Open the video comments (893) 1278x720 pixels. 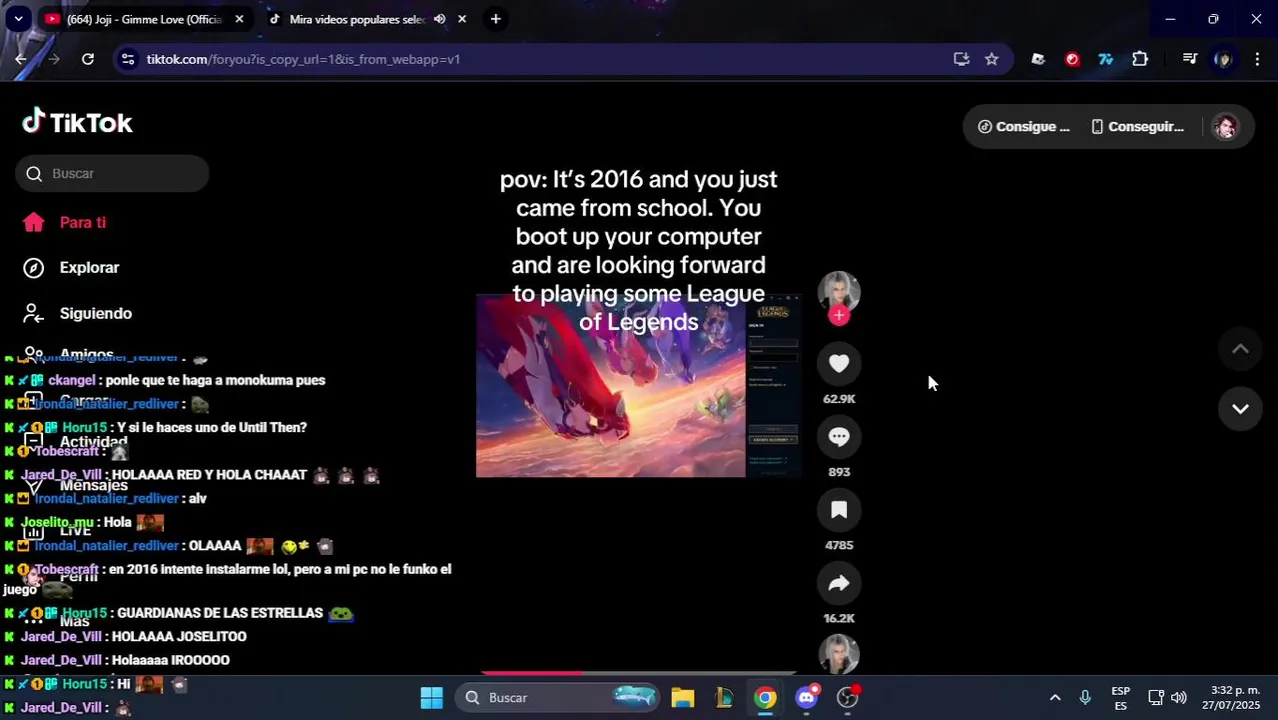pos(839,437)
